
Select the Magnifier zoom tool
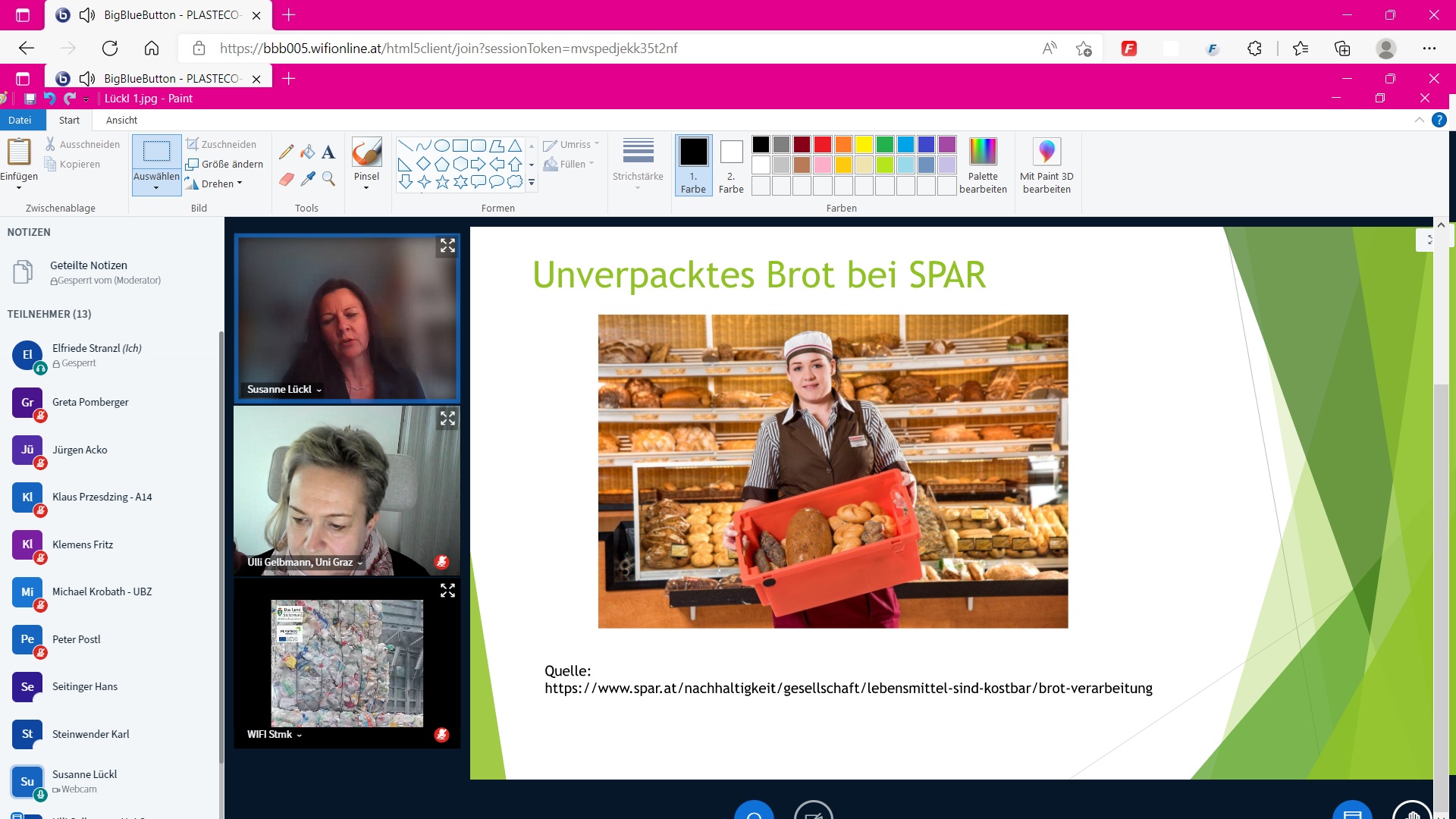coord(328,179)
